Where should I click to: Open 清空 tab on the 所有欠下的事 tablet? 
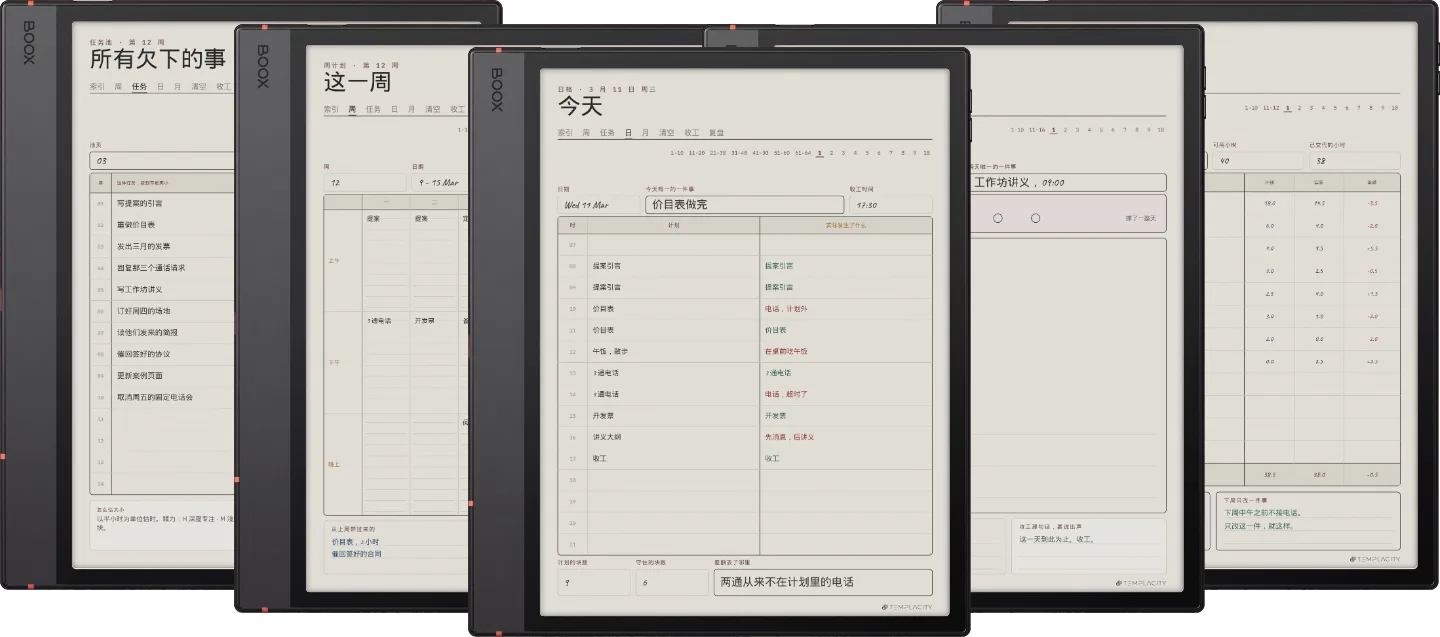pyautogui.click(x=199, y=86)
